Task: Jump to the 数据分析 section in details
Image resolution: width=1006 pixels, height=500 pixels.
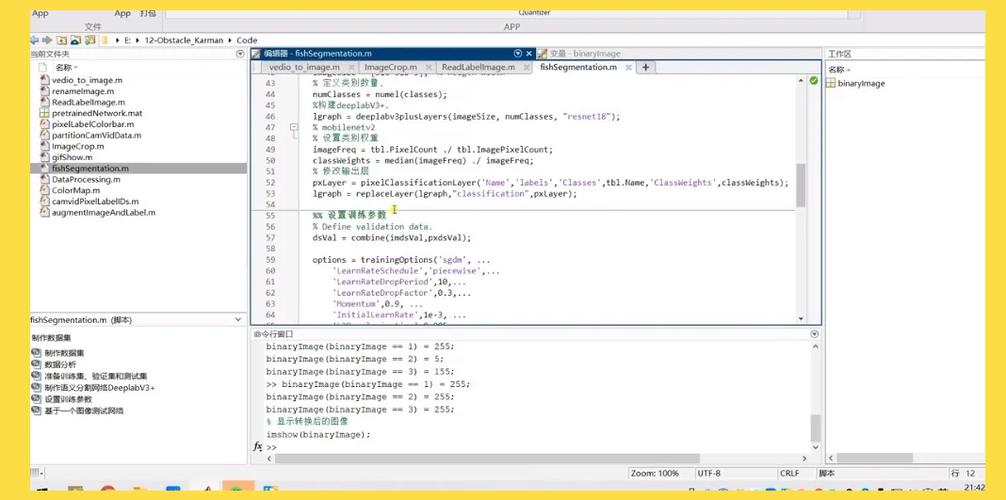Action: tap(60, 365)
